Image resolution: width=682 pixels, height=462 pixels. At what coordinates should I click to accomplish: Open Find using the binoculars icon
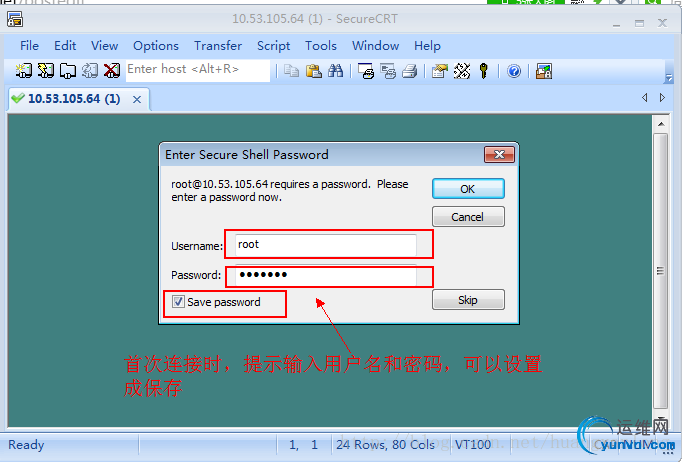335,71
